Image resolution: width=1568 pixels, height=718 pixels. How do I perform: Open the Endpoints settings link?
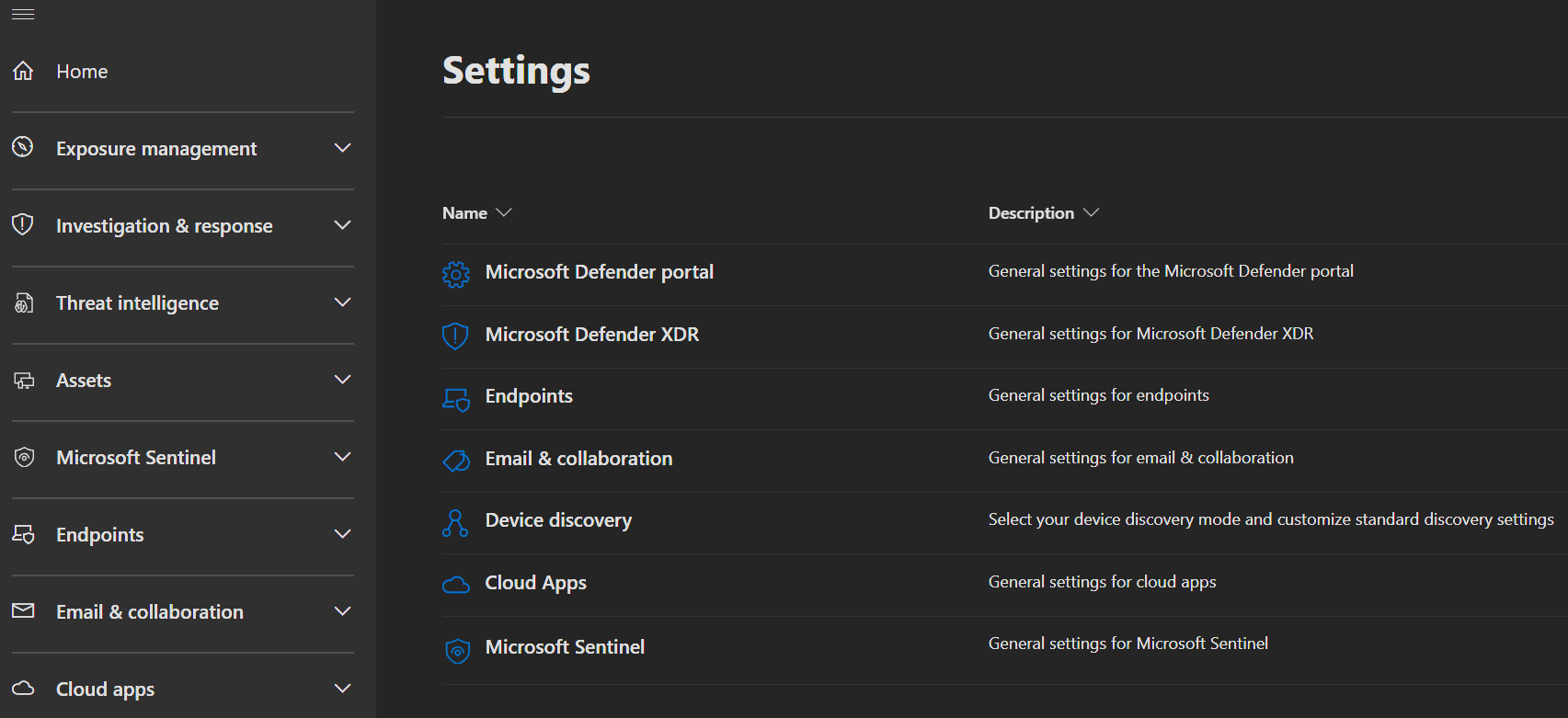click(529, 396)
